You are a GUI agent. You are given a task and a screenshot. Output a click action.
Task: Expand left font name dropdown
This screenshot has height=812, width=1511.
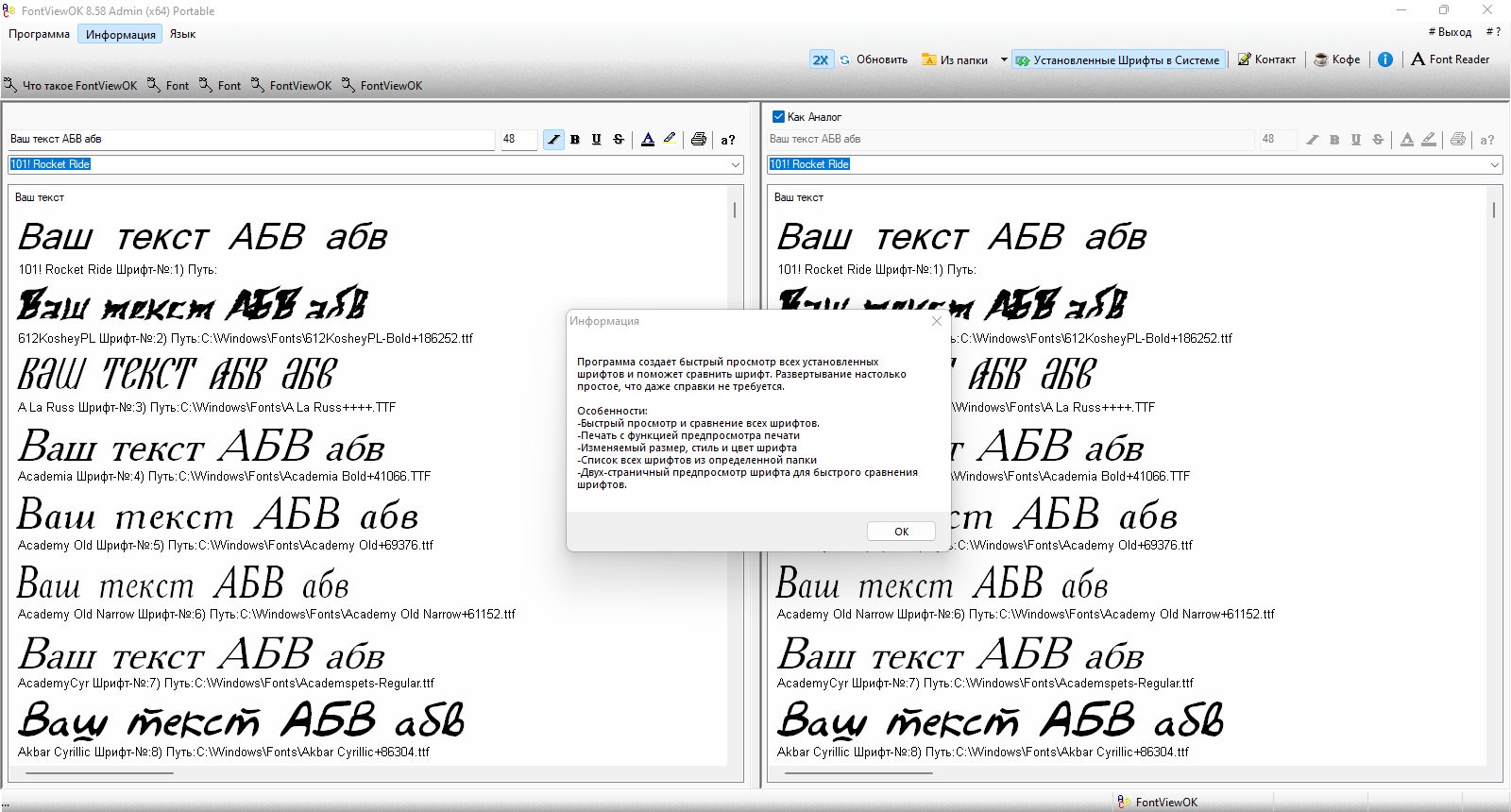tap(736, 164)
